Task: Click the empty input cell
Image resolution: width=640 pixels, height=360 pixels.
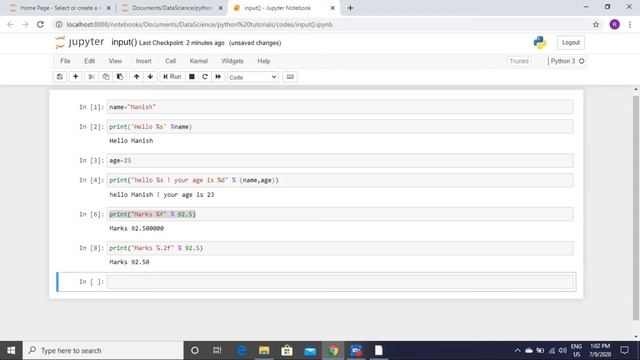Action: coord(340,282)
